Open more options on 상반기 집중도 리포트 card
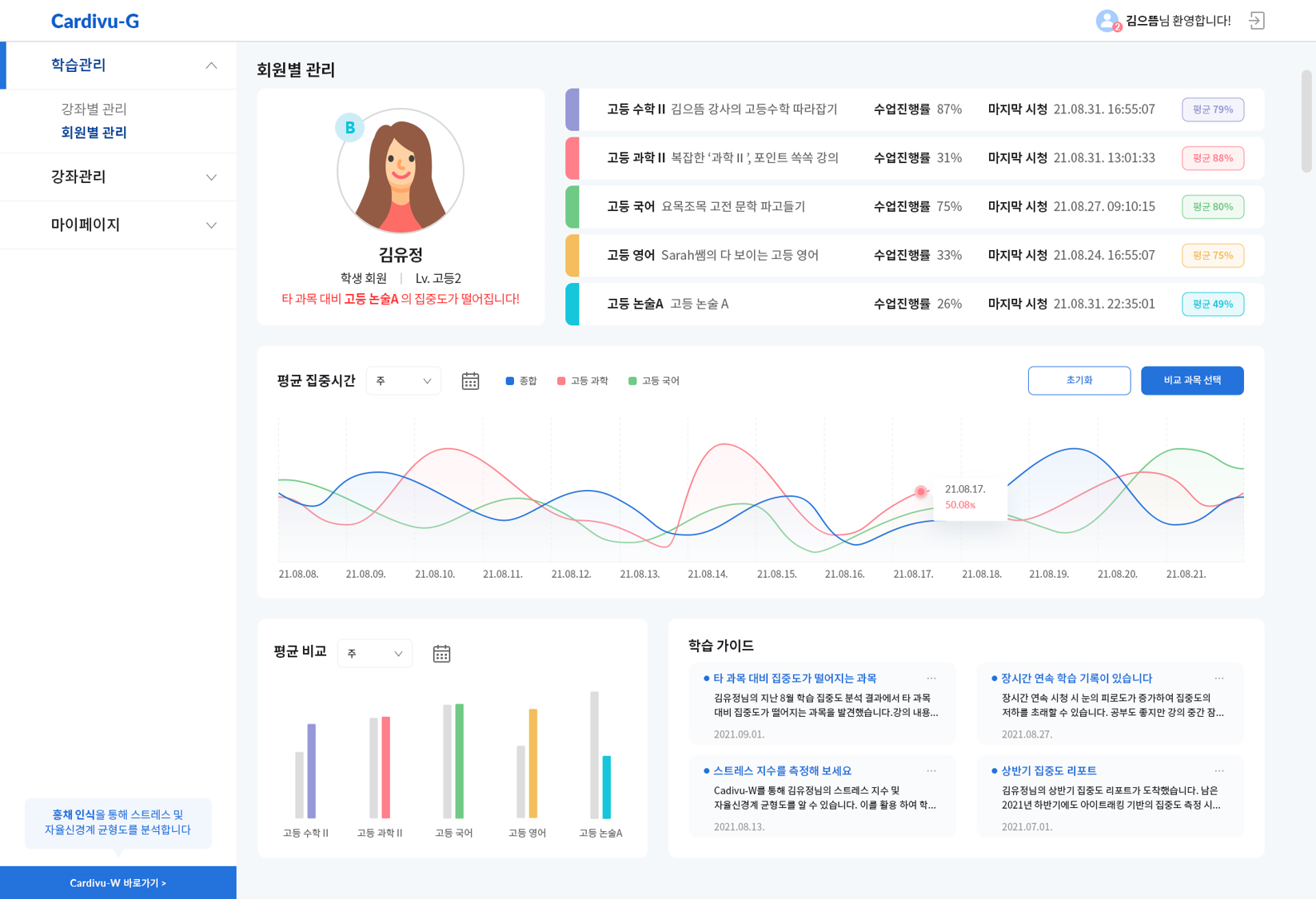The width and height of the screenshot is (1316, 899). 1218,771
